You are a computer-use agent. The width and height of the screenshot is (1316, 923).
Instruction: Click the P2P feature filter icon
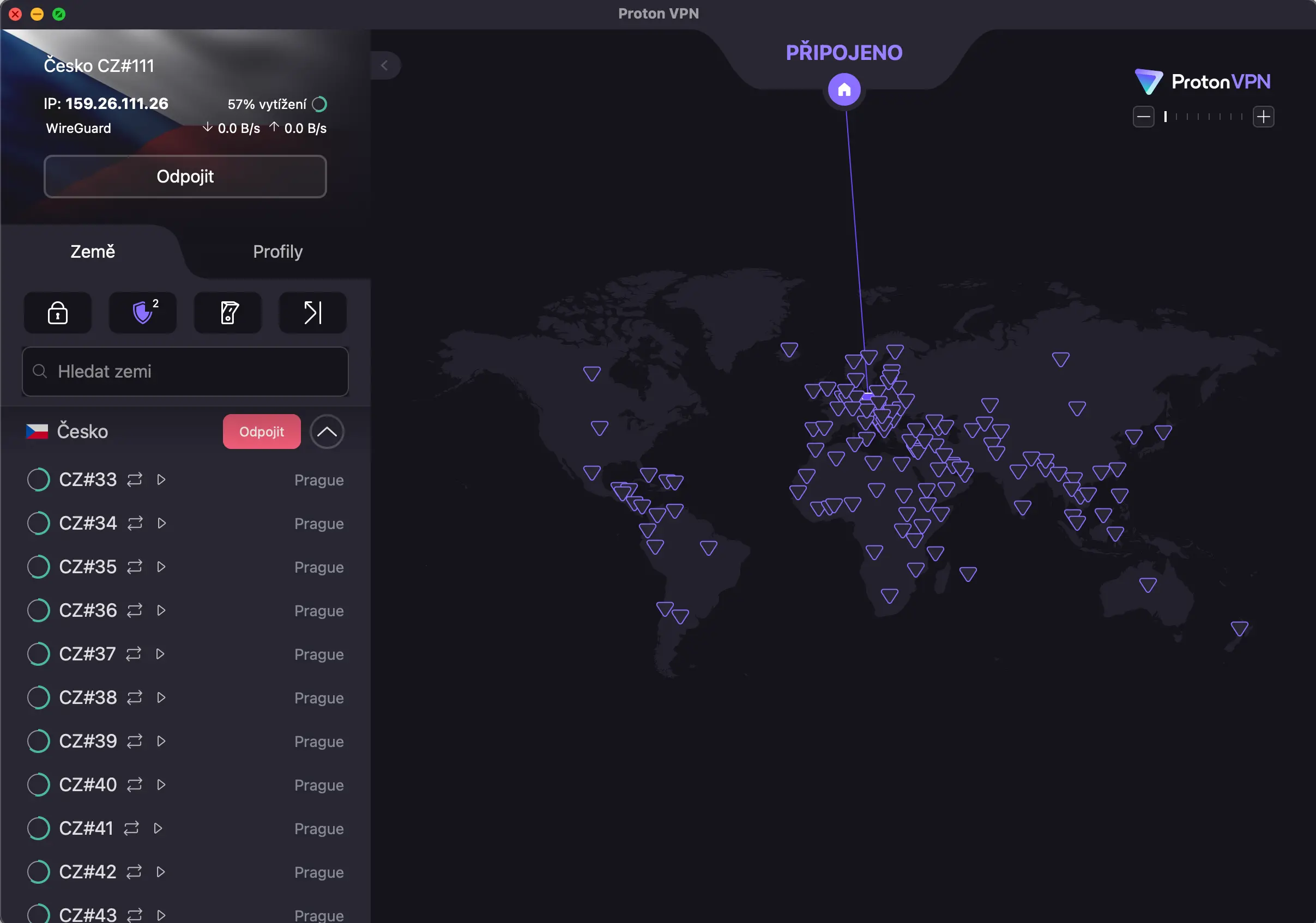click(227, 313)
